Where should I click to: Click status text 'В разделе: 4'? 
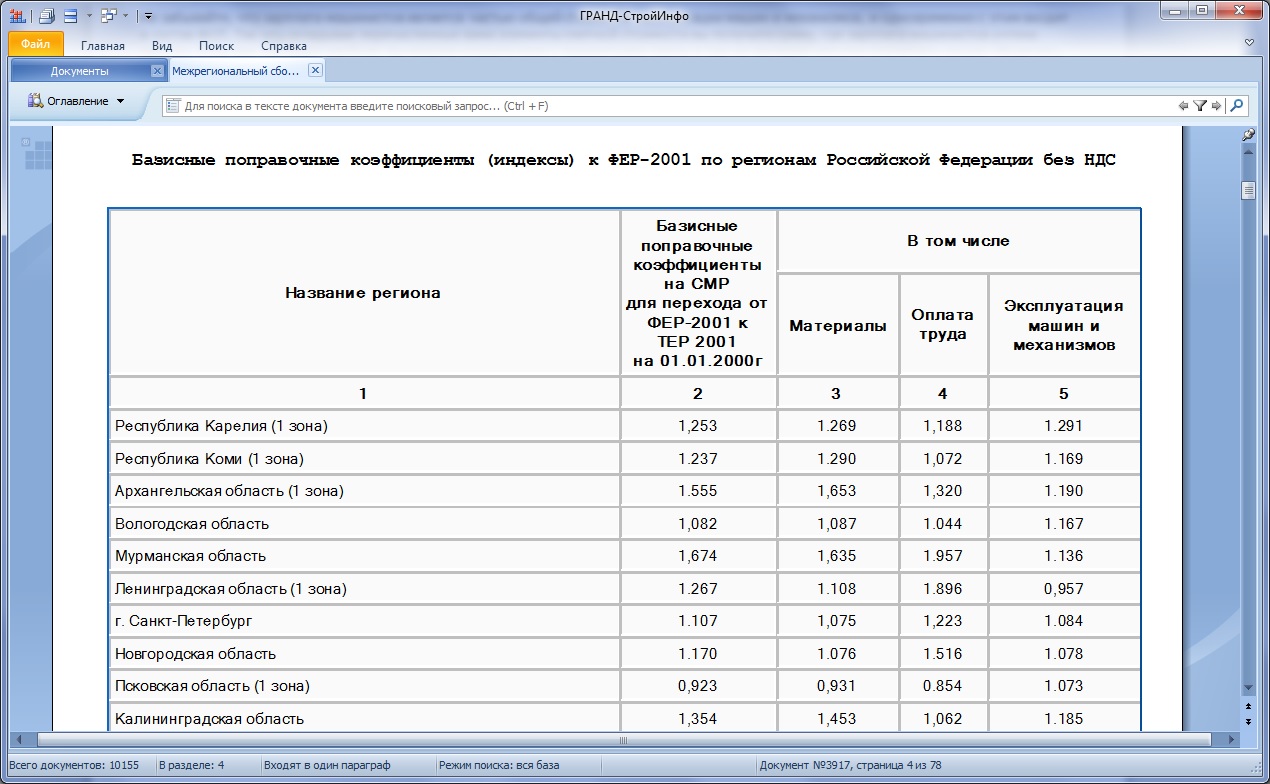[x=191, y=765]
